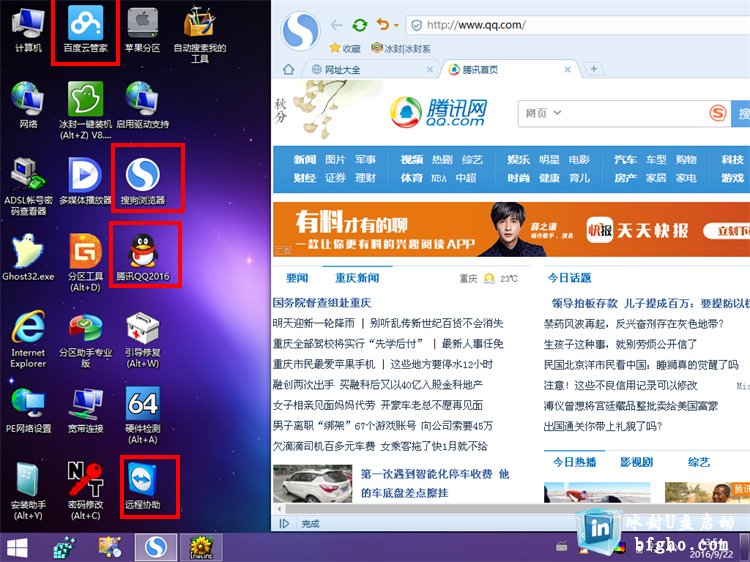Open 分区工具 (Alt+D) icon
Viewport: 750px width, 562px height.
(x=86, y=262)
